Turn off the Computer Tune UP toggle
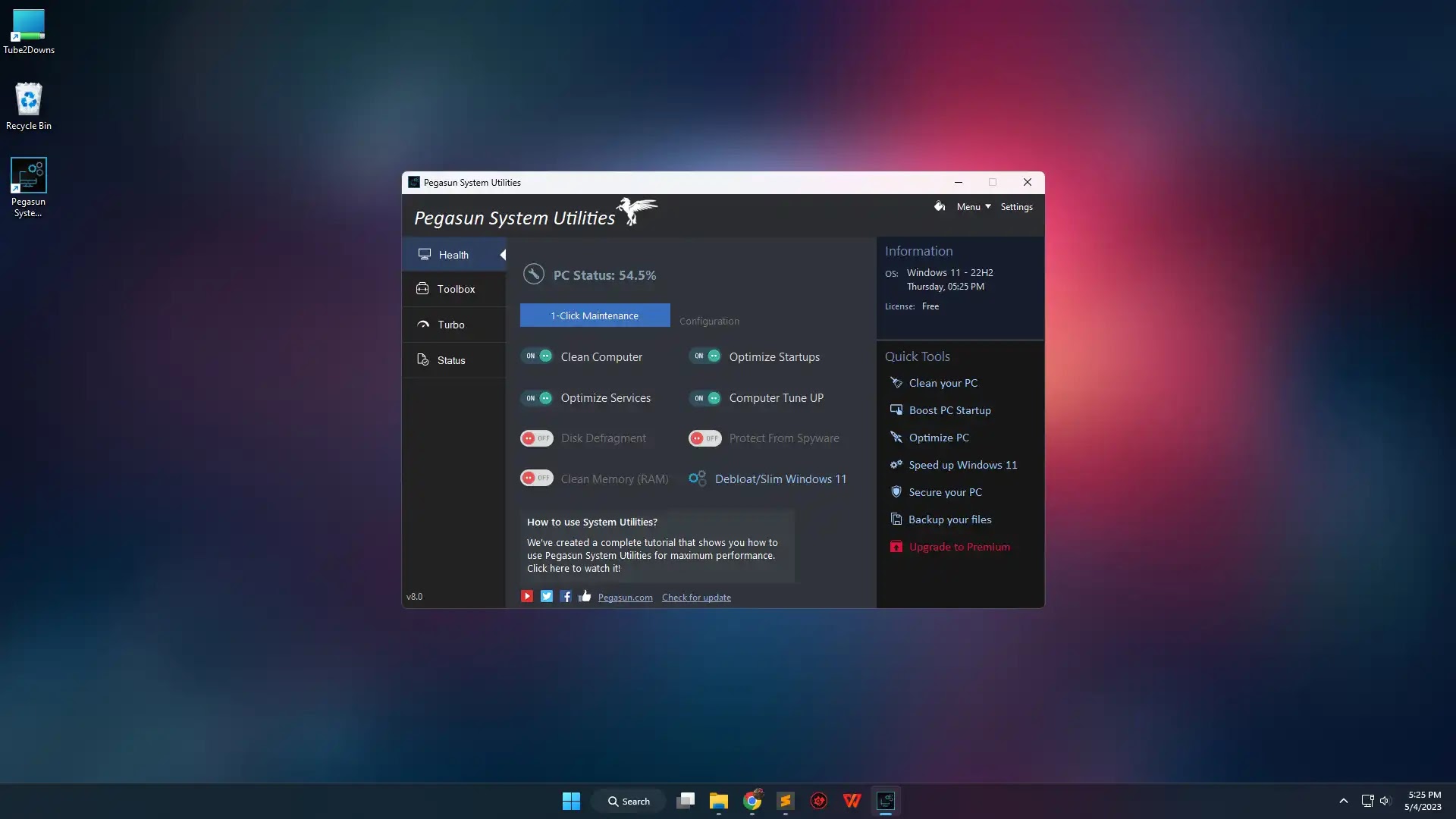Image resolution: width=1456 pixels, height=819 pixels. [705, 398]
